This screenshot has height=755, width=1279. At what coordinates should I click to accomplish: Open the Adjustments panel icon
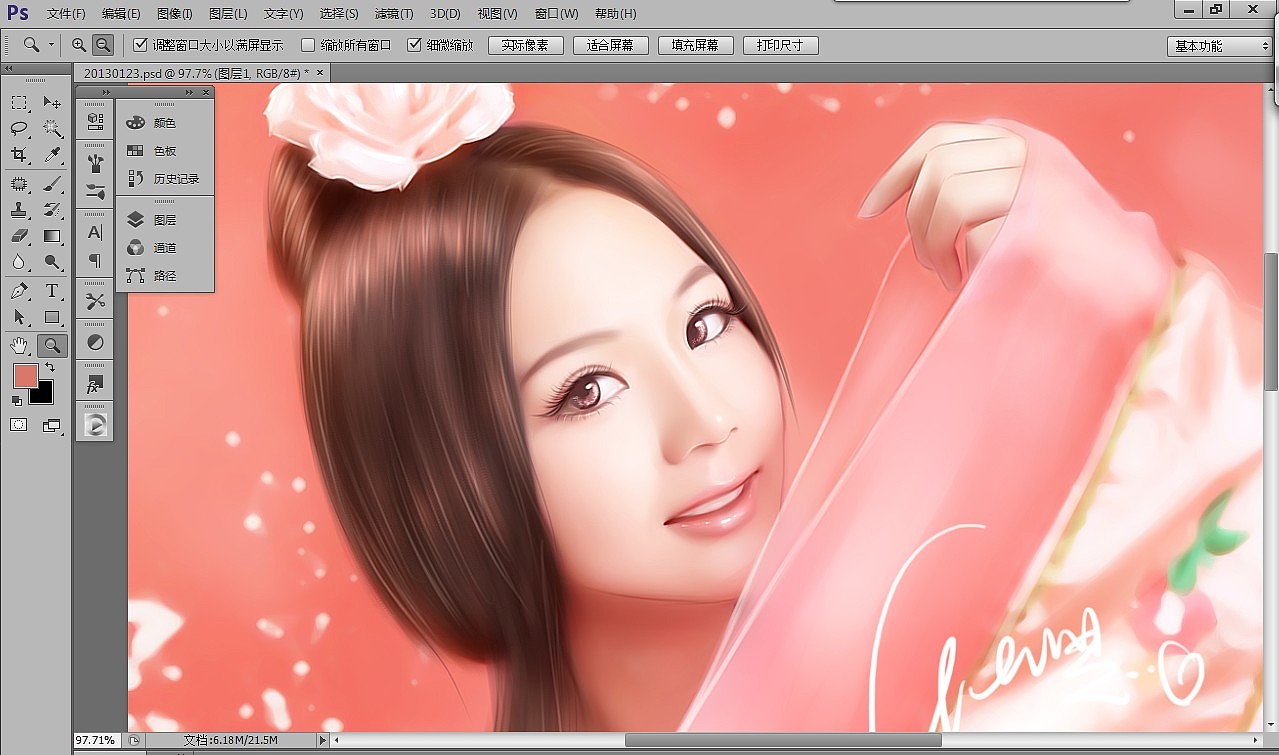pyautogui.click(x=95, y=343)
